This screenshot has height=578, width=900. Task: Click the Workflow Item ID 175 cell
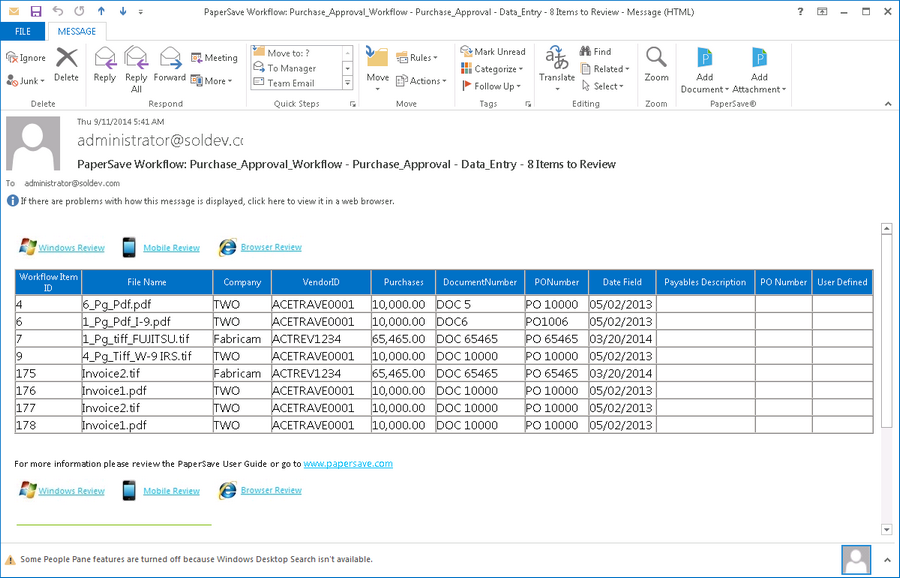point(48,373)
